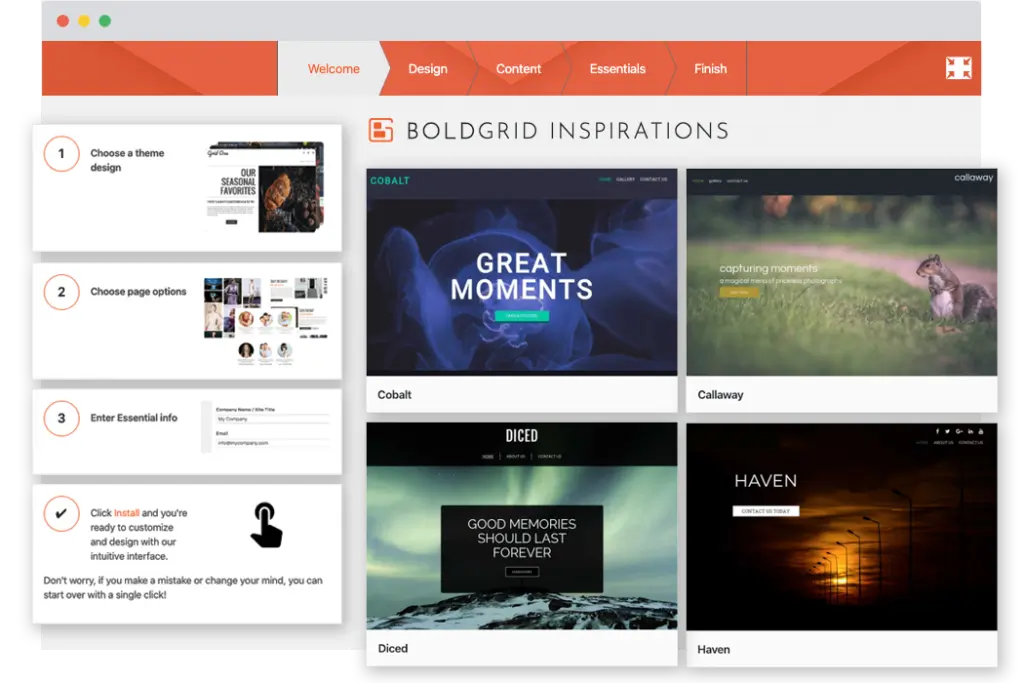Go to the Content step tab
The width and height of the screenshot is (1024, 683).
(518, 69)
